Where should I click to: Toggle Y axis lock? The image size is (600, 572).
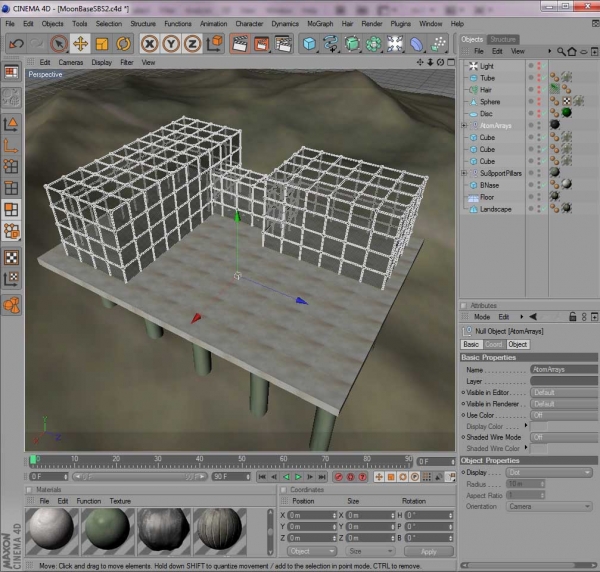(171, 44)
